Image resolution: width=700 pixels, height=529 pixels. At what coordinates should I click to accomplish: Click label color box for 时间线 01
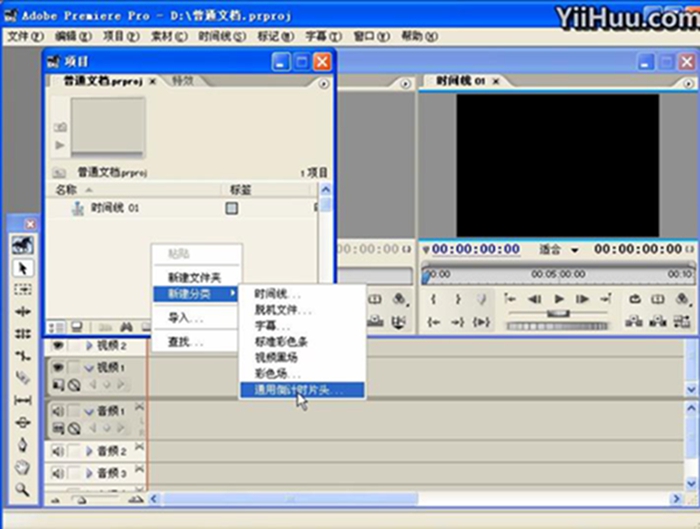click(x=232, y=208)
